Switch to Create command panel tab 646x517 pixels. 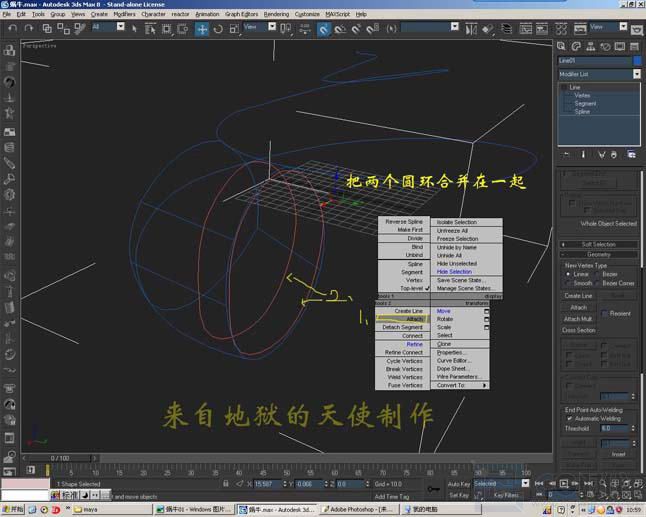pyautogui.click(x=561, y=46)
